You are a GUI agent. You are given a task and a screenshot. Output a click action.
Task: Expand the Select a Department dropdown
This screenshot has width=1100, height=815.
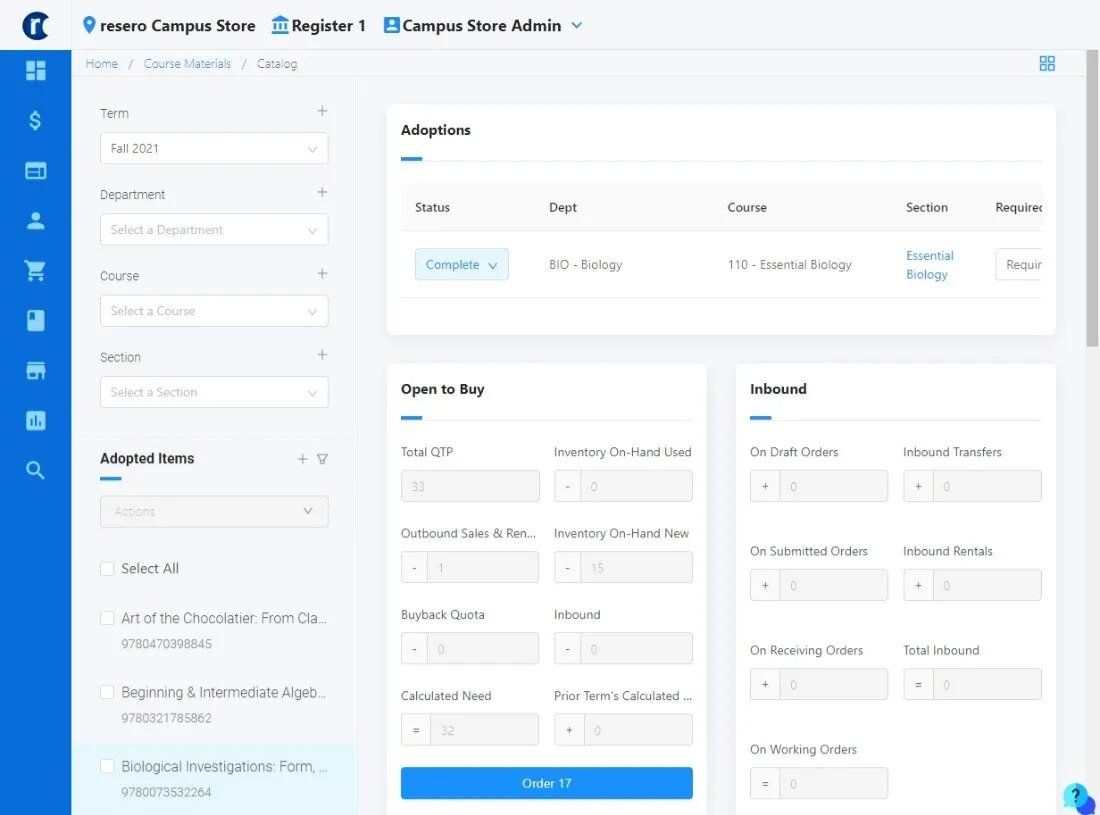click(x=214, y=229)
